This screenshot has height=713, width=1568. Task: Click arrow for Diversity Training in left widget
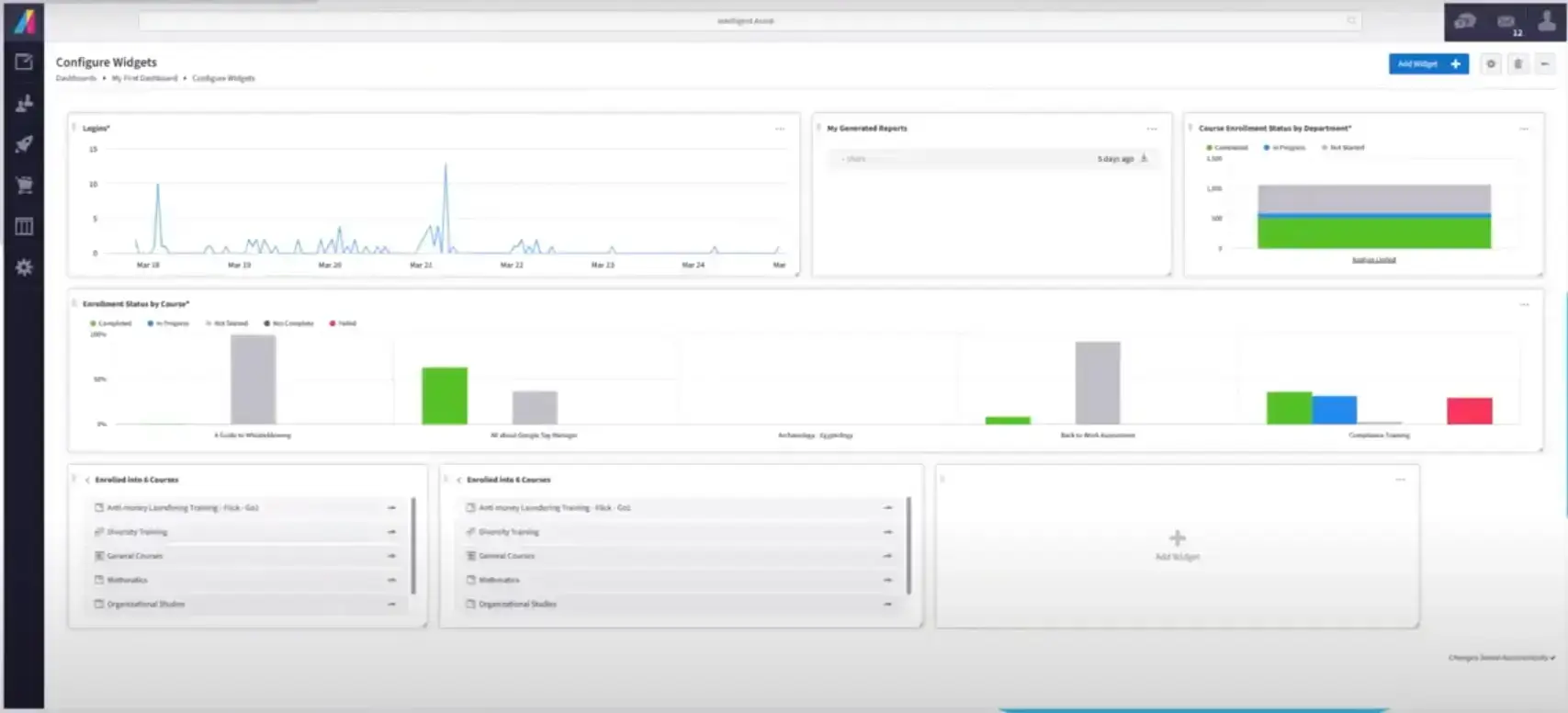click(391, 532)
